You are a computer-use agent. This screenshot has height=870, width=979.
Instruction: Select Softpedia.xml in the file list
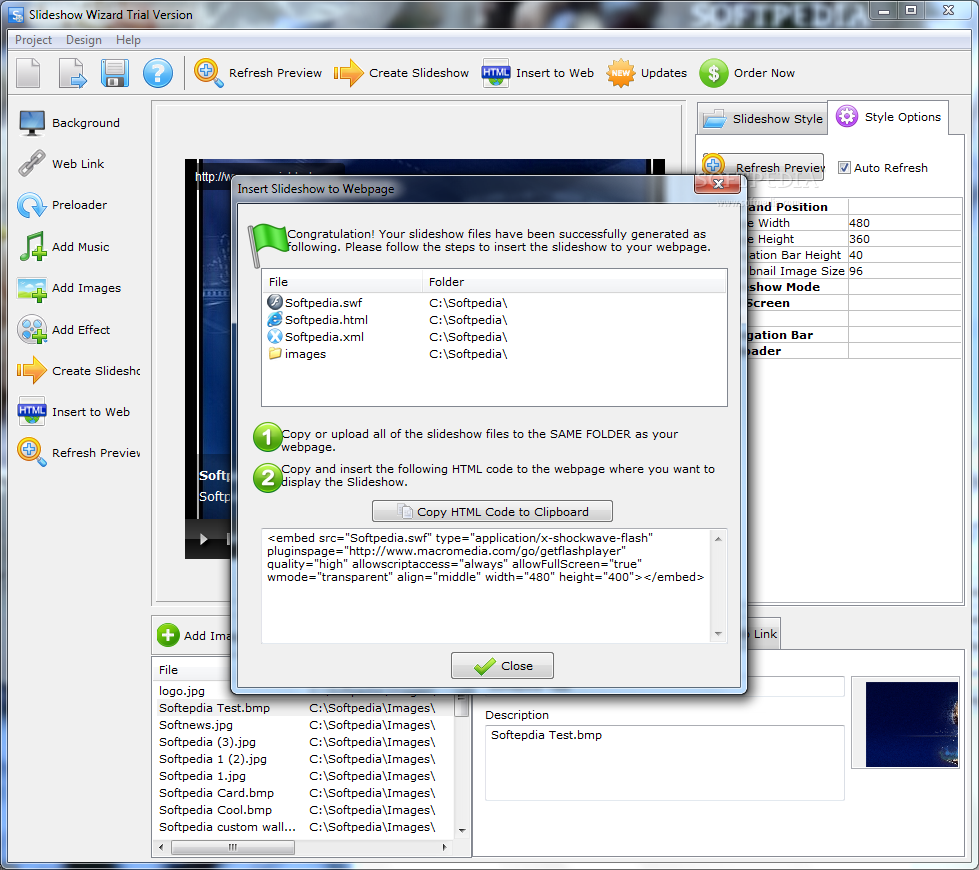(494, 337)
